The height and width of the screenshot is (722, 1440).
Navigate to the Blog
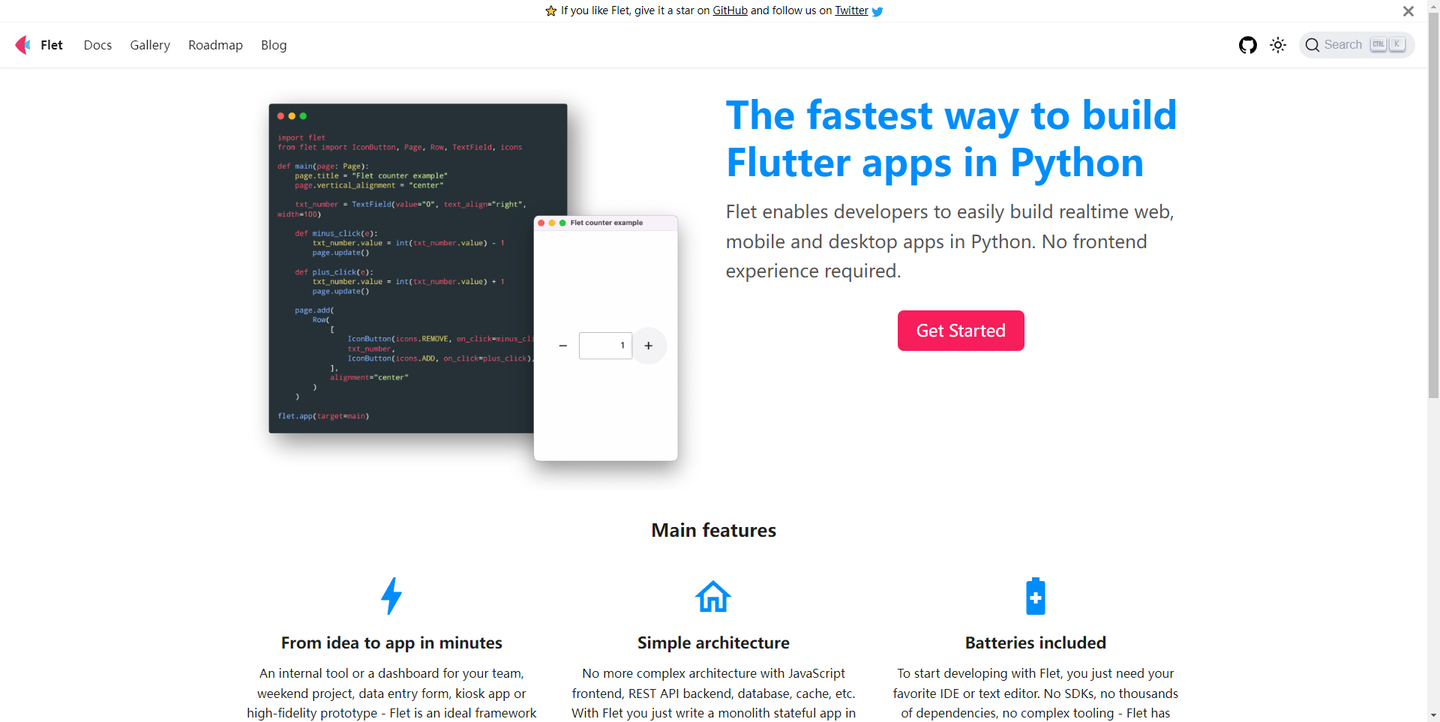(x=273, y=44)
